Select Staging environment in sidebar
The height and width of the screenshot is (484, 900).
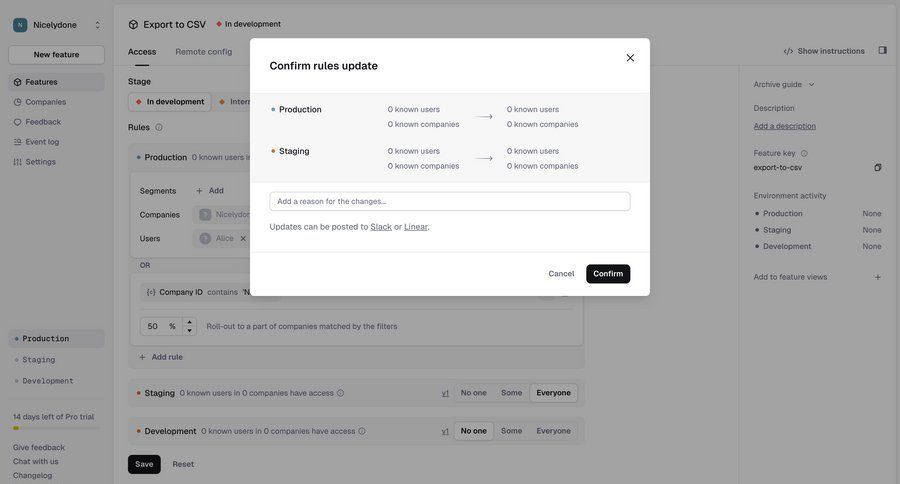coord(56,360)
